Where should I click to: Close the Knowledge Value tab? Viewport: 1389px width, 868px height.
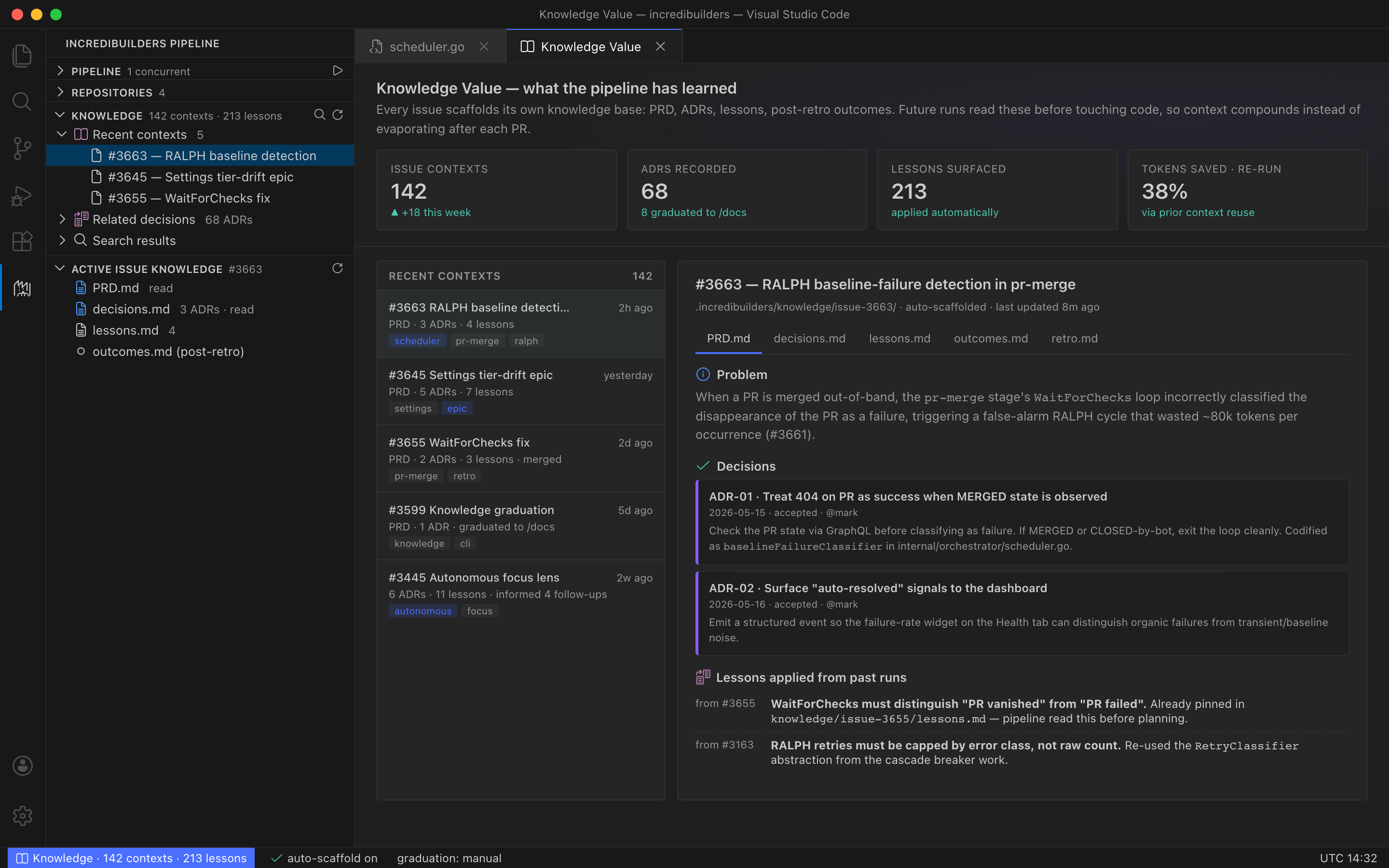[661, 46]
